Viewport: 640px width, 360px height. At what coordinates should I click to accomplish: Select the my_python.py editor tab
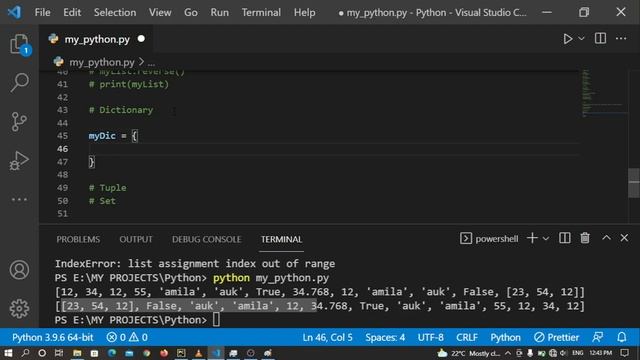(x=97, y=39)
